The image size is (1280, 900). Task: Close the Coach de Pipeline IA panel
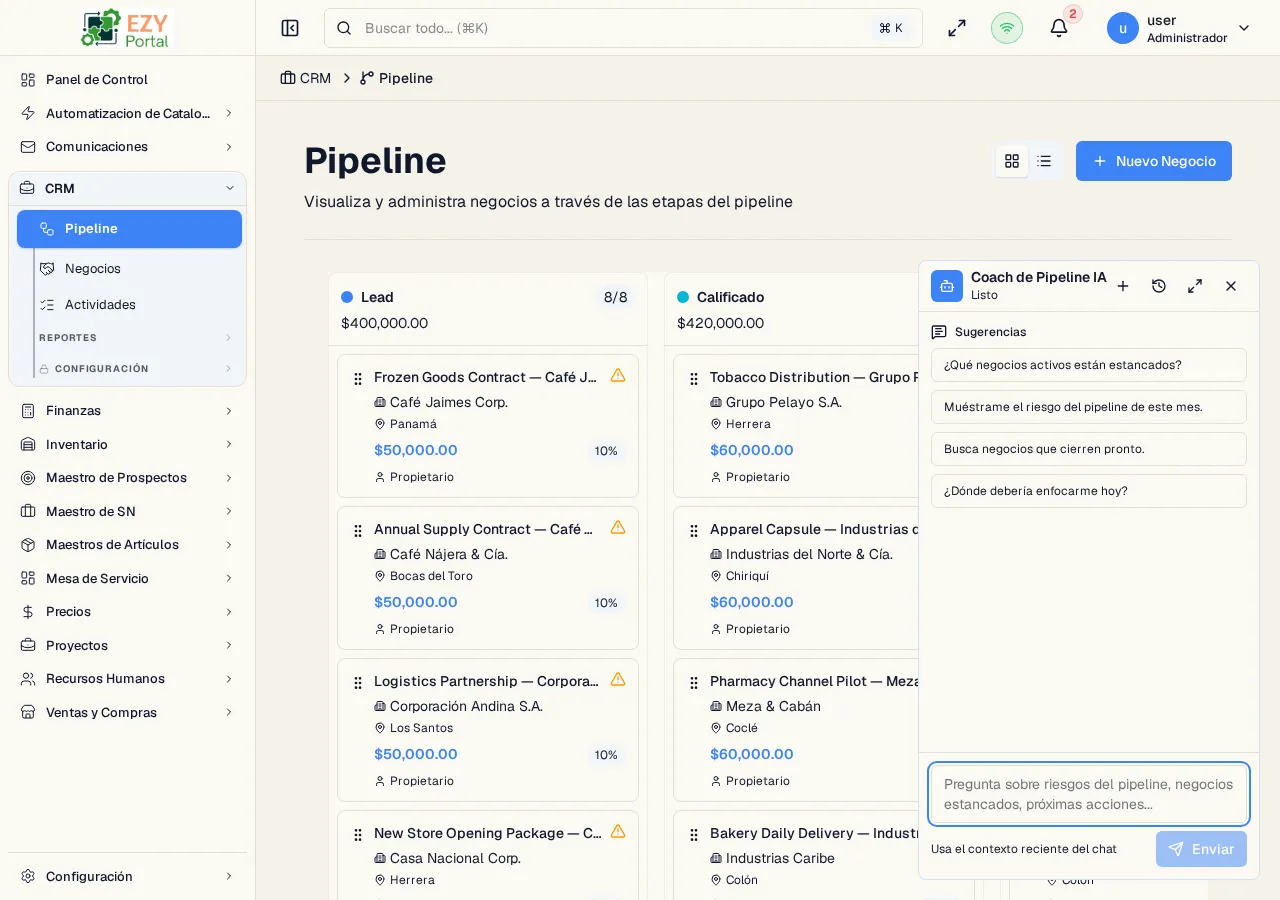click(1231, 286)
